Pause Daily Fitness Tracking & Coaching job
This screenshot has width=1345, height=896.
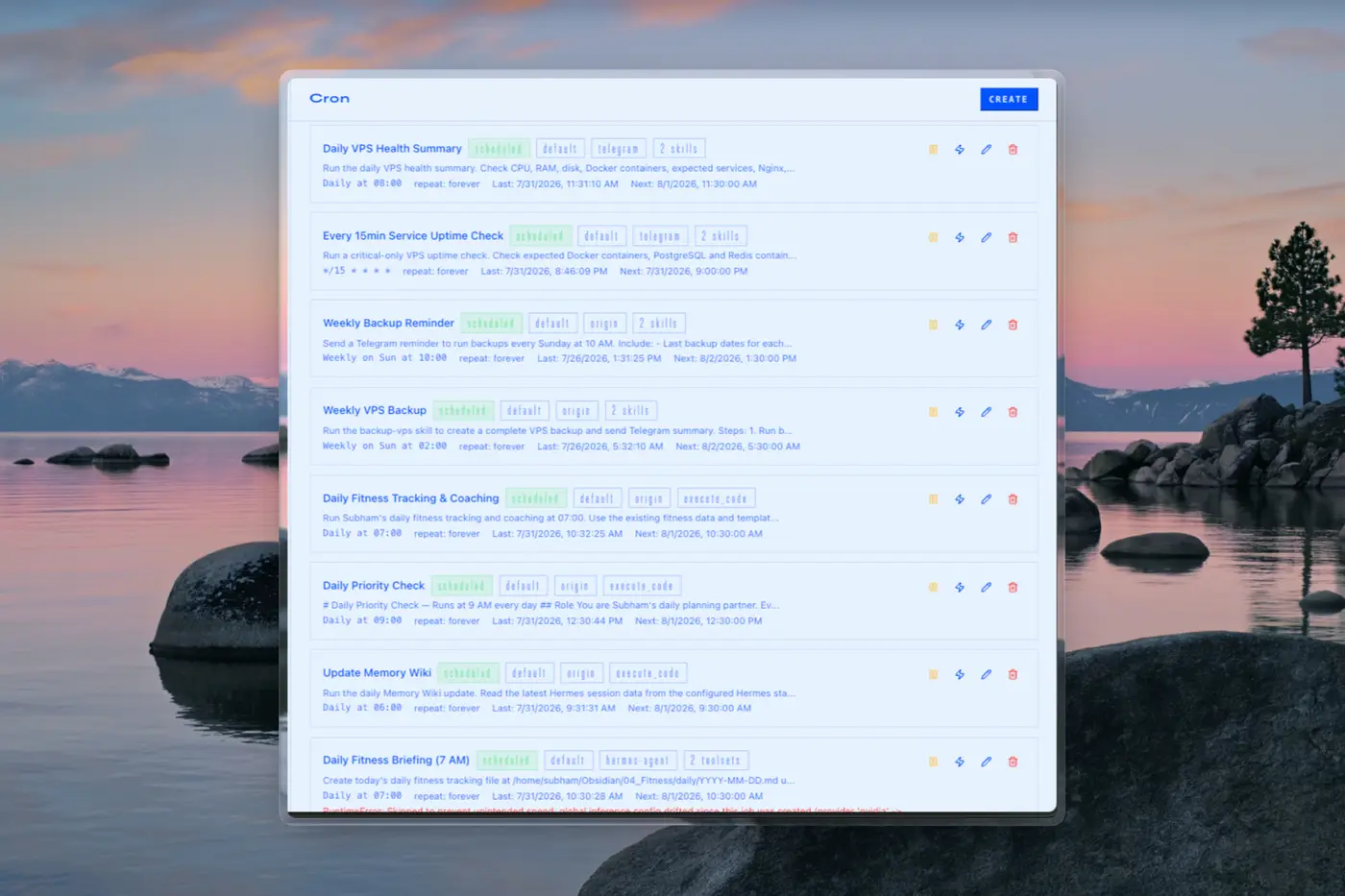933,499
